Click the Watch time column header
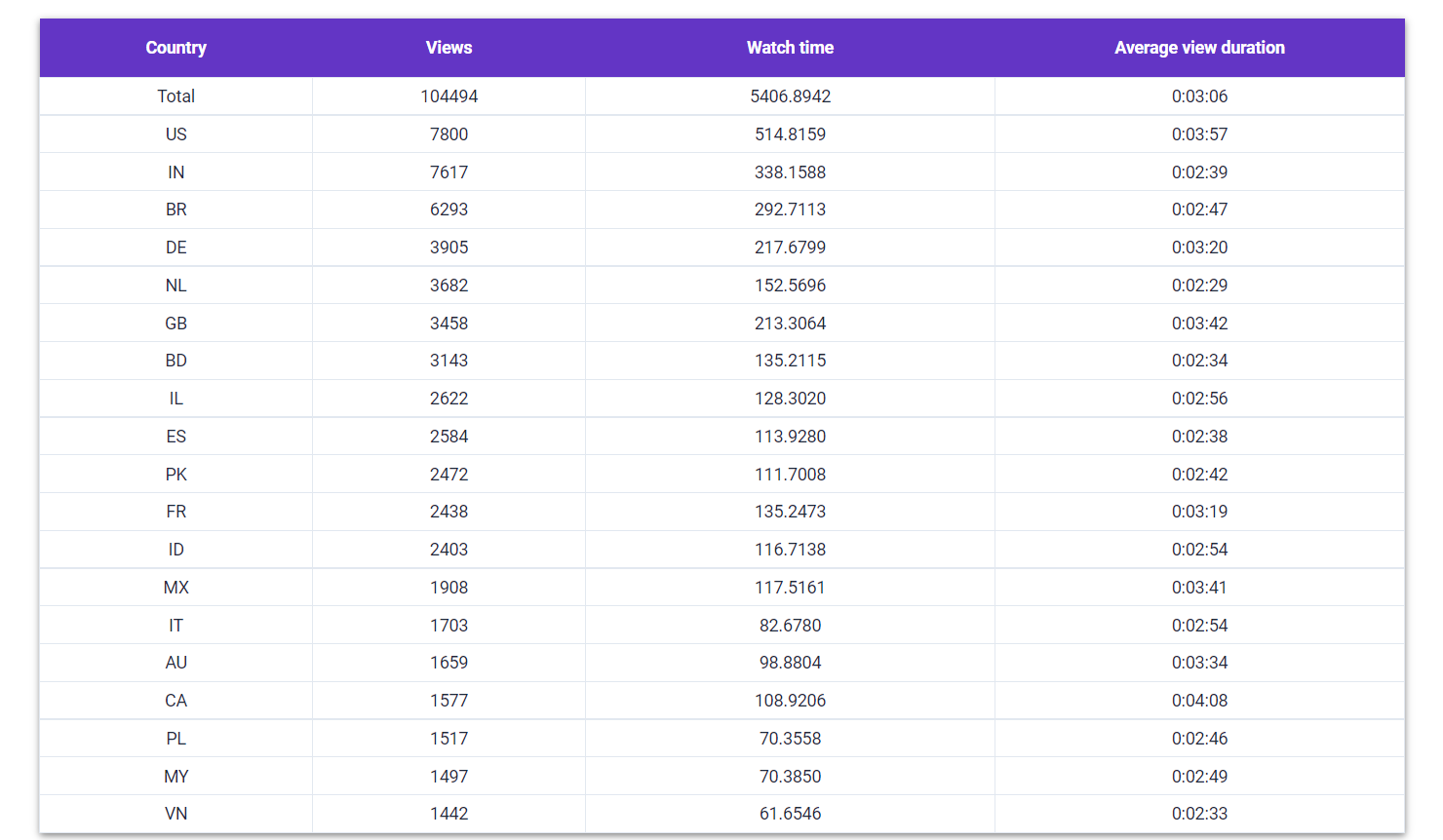Image resolution: width=1443 pixels, height=840 pixels. pos(790,48)
